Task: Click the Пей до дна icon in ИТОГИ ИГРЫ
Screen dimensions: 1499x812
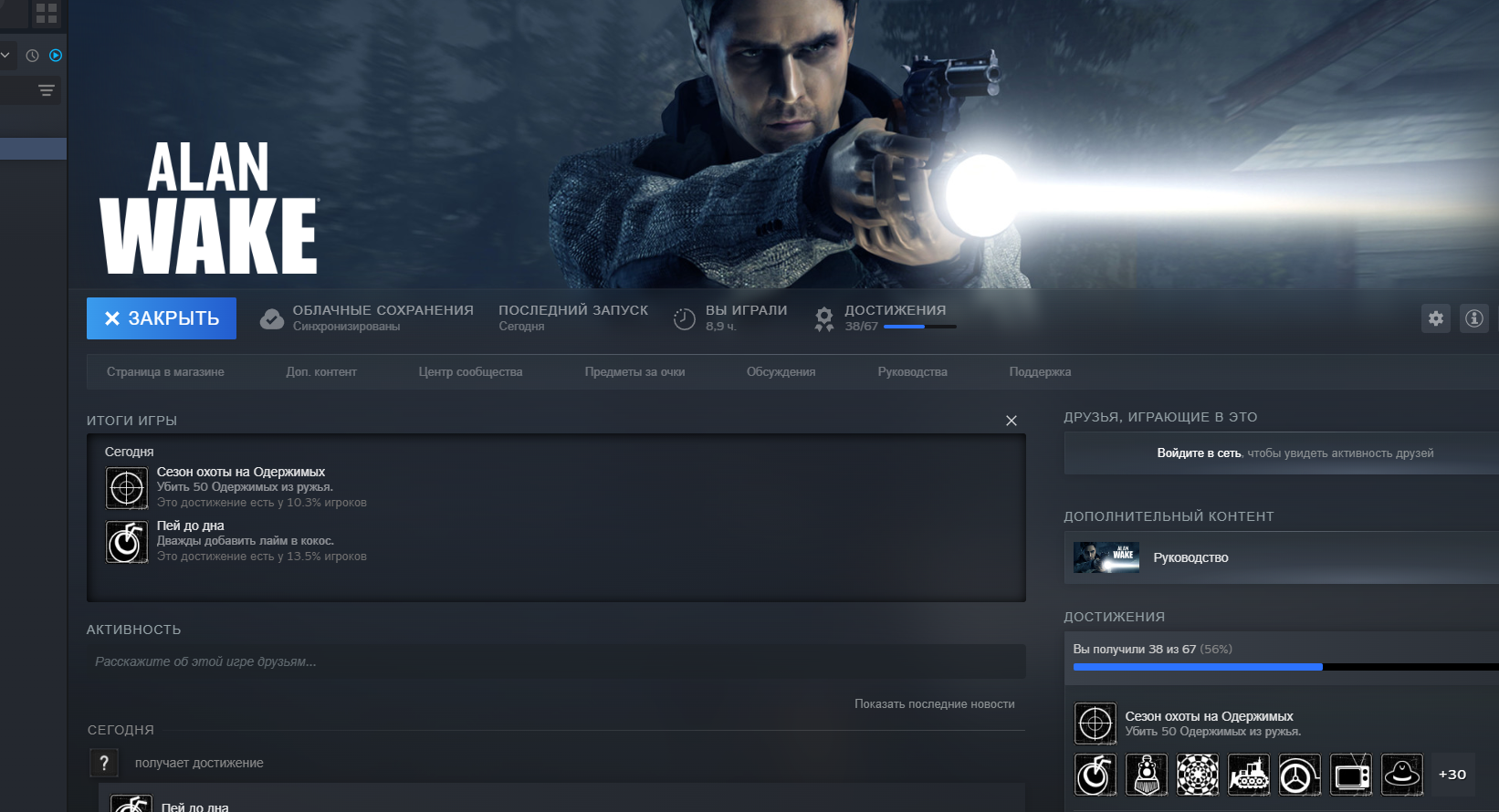Action: point(127,542)
